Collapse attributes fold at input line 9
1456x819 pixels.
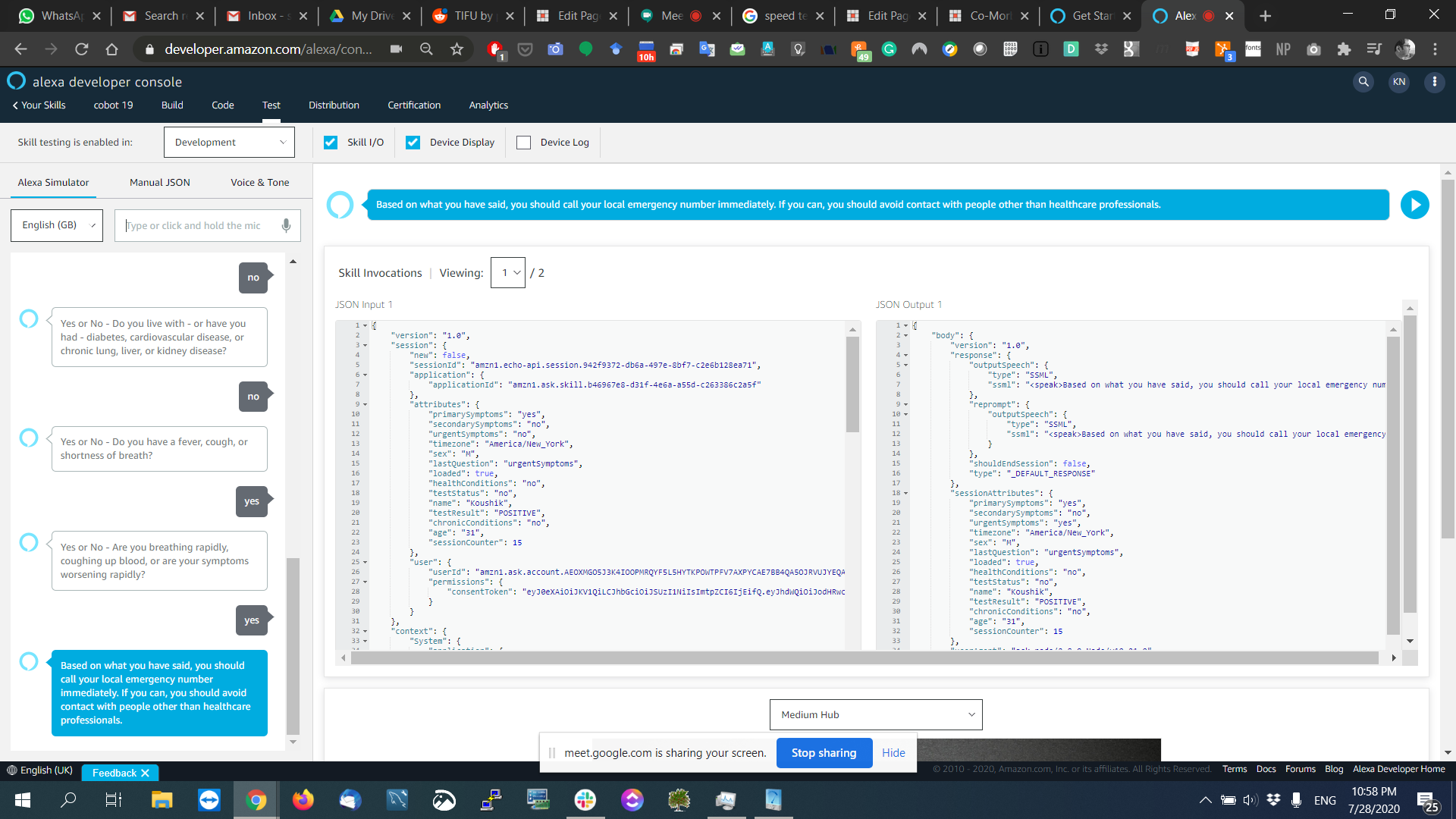pyautogui.click(x=365, y=404)
